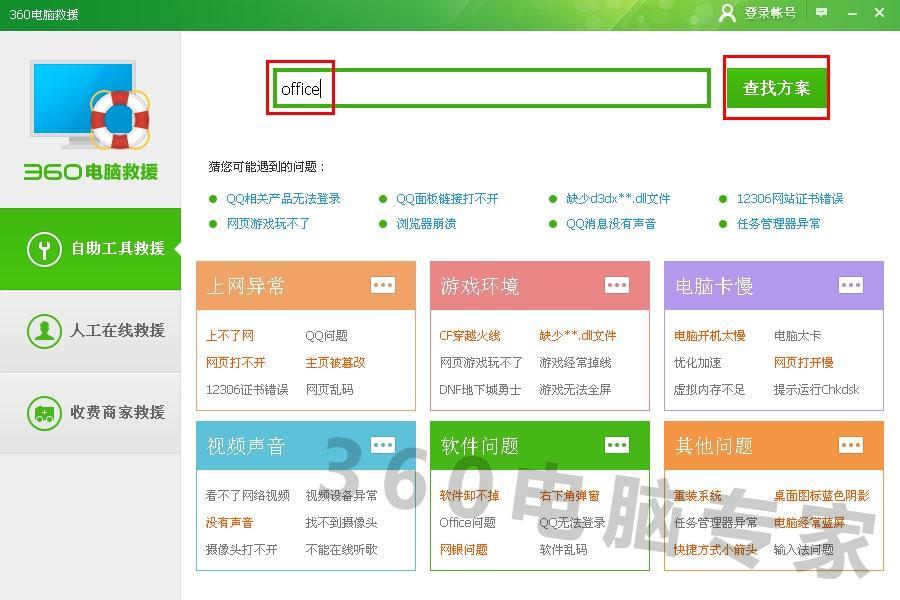Screen dimensions: 900x600
Task: Select 主页被篡改 in 上网异常
Action: pyautogui.click(x=335, y=362)
